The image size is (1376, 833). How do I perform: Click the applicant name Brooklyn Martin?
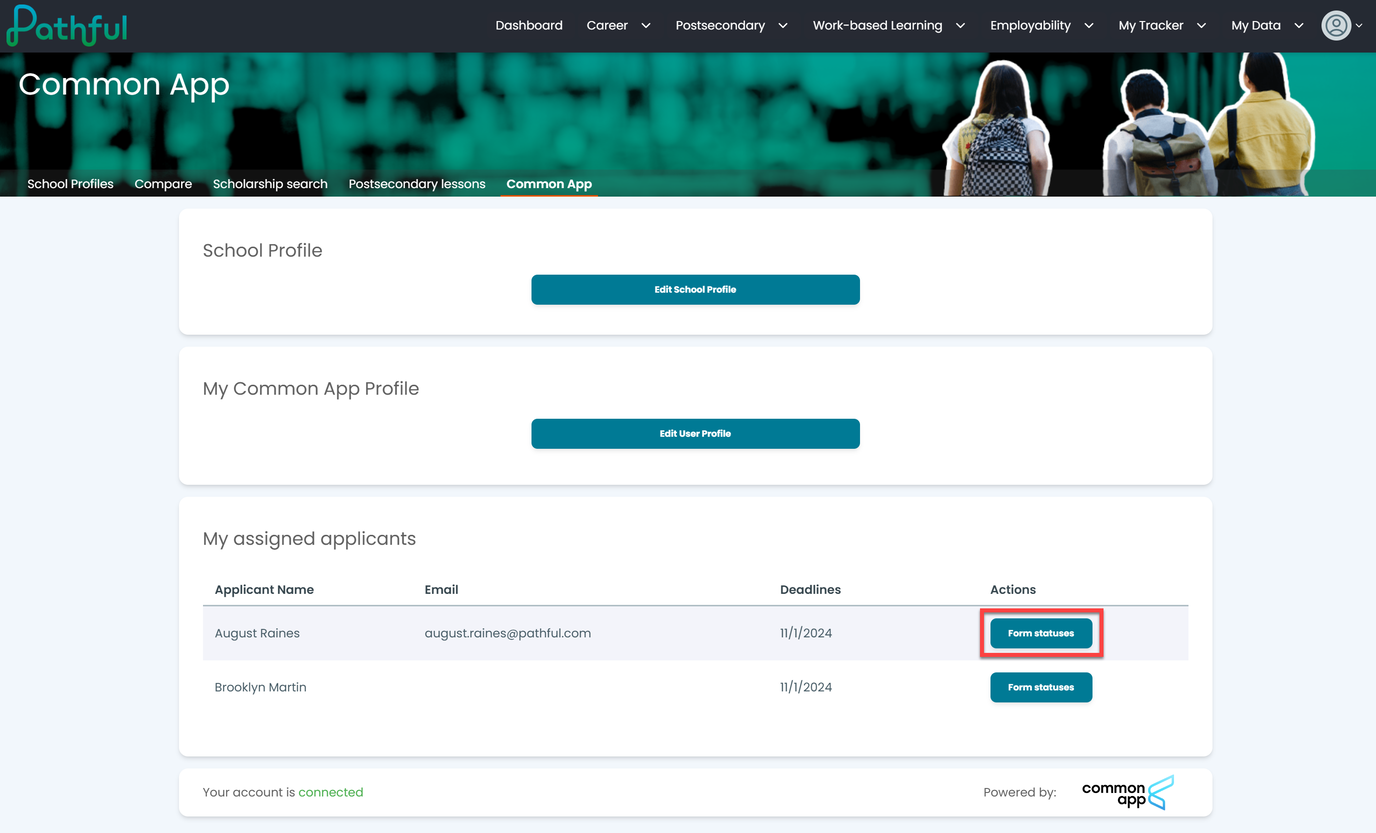point(260,687)
